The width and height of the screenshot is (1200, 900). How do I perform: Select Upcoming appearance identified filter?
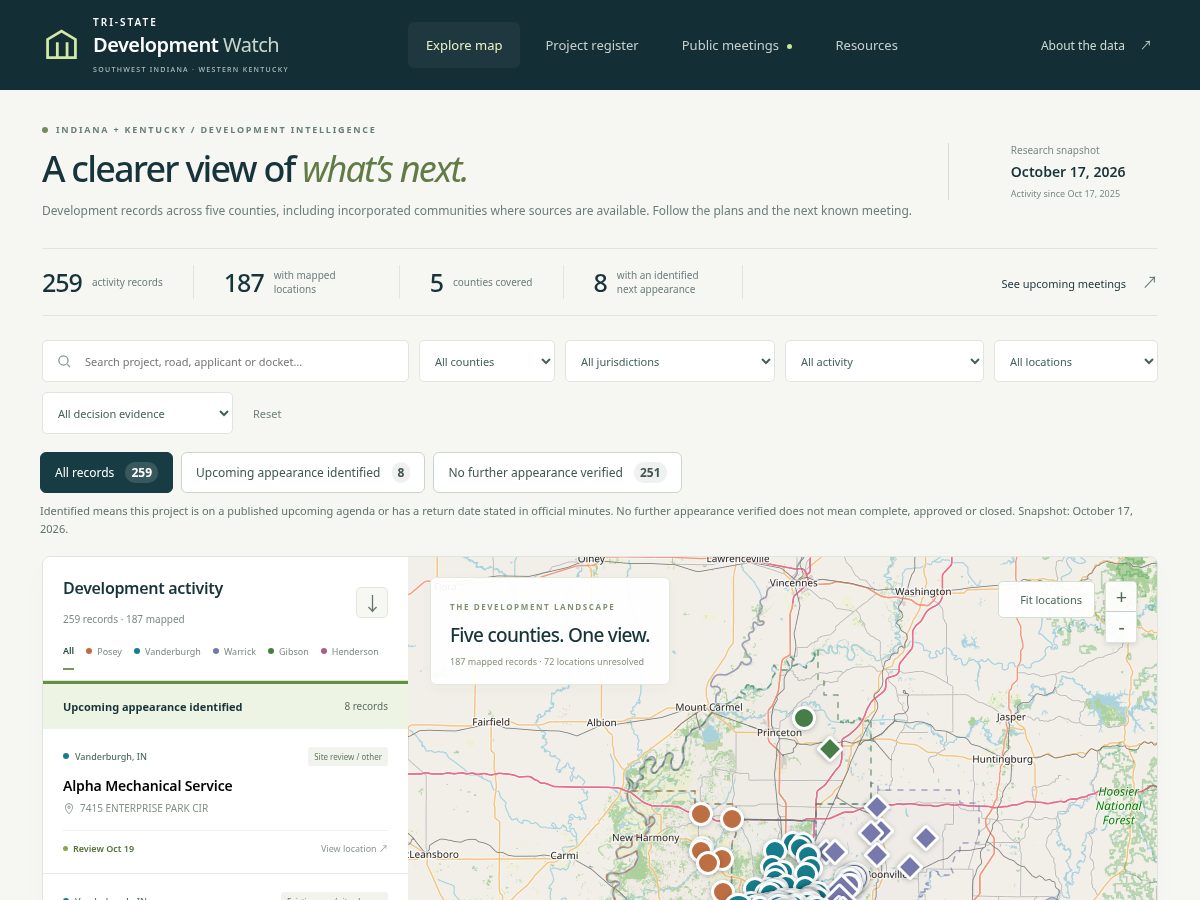(303, 472)
